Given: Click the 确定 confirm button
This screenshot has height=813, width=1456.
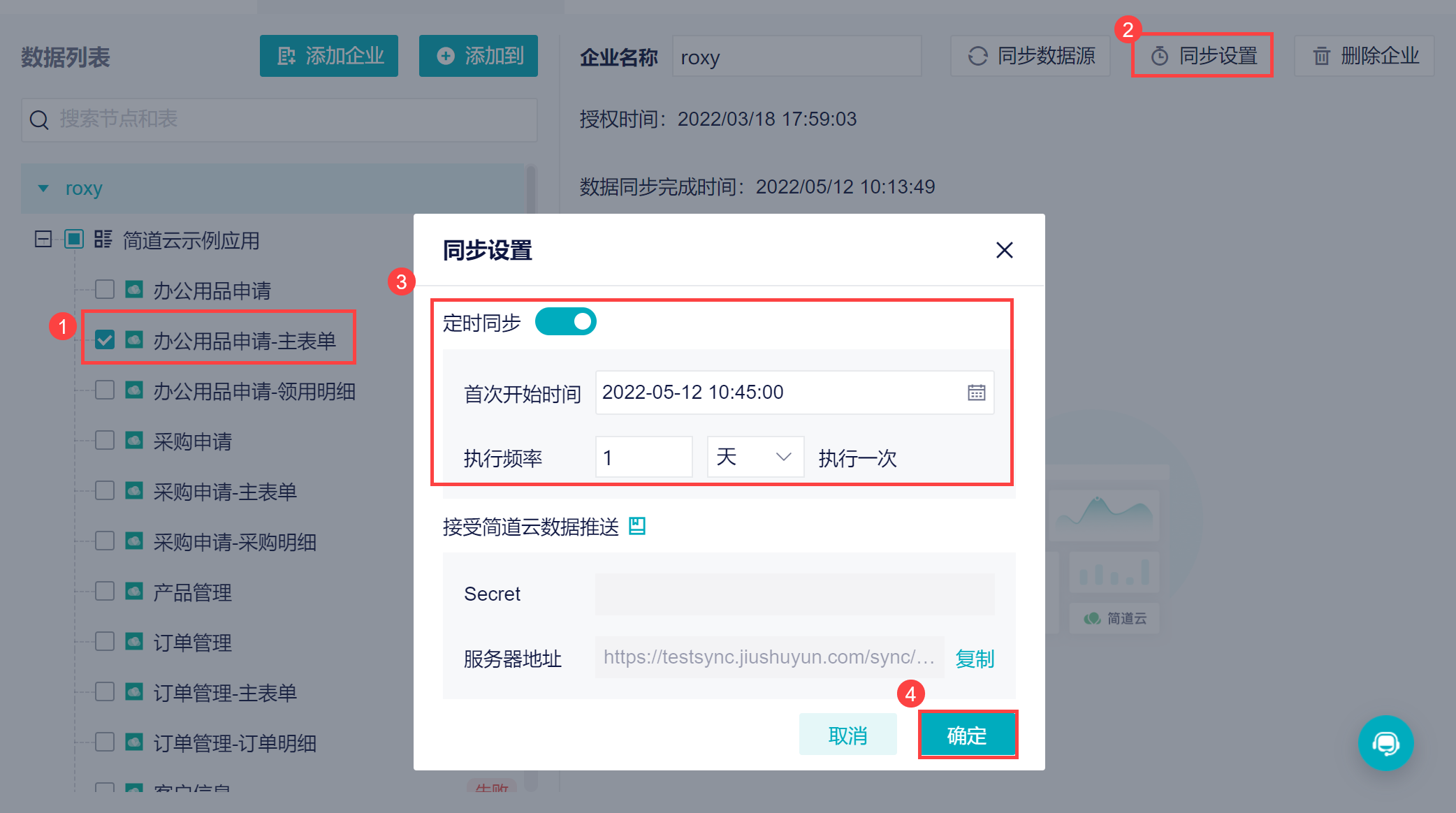Looking at the screenshot, I should pyautogui.click(x=967, y=735).
